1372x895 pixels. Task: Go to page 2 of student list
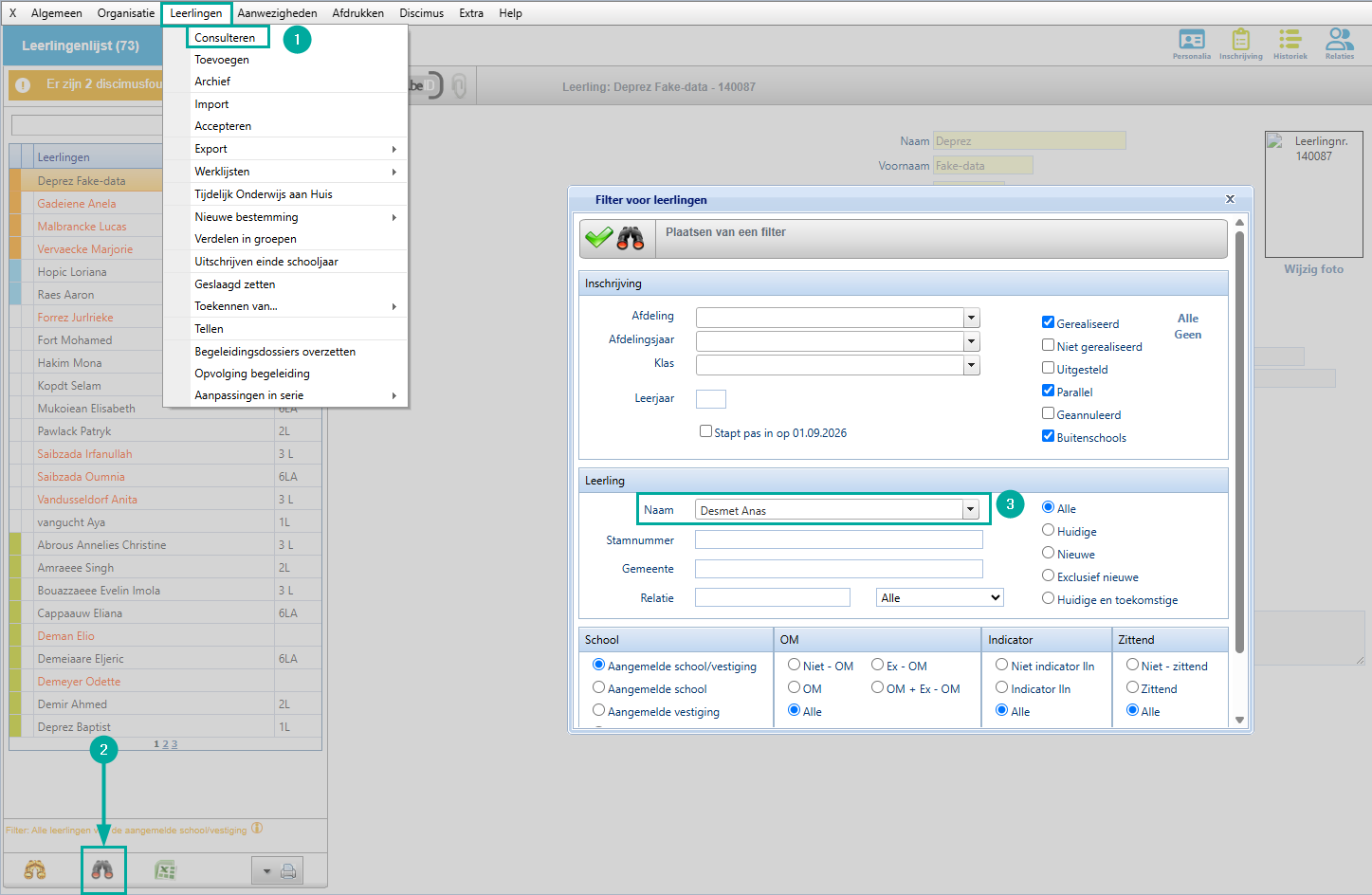tap(165, 744)
